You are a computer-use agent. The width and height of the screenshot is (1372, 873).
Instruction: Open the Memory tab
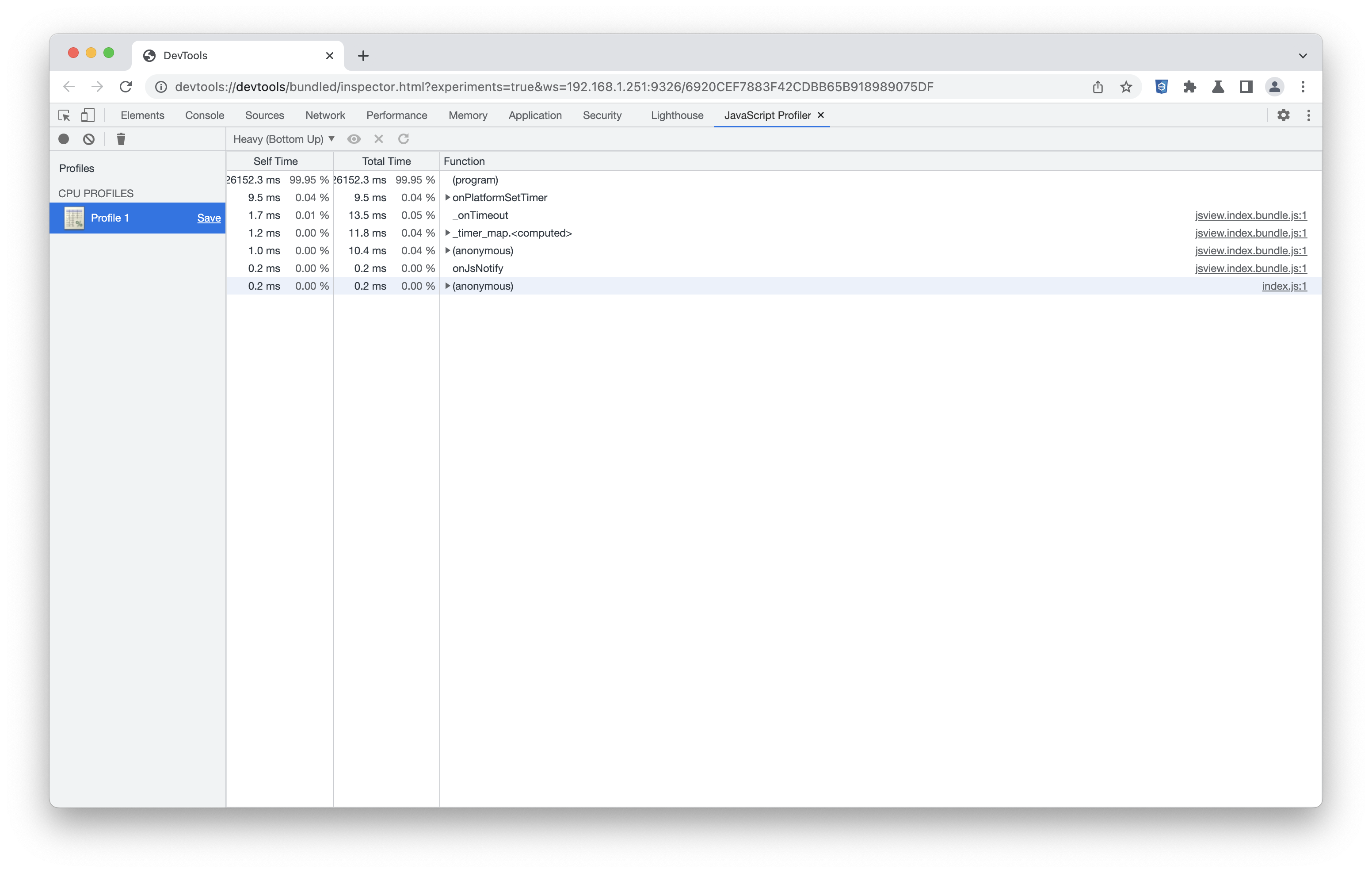[467, 115]
